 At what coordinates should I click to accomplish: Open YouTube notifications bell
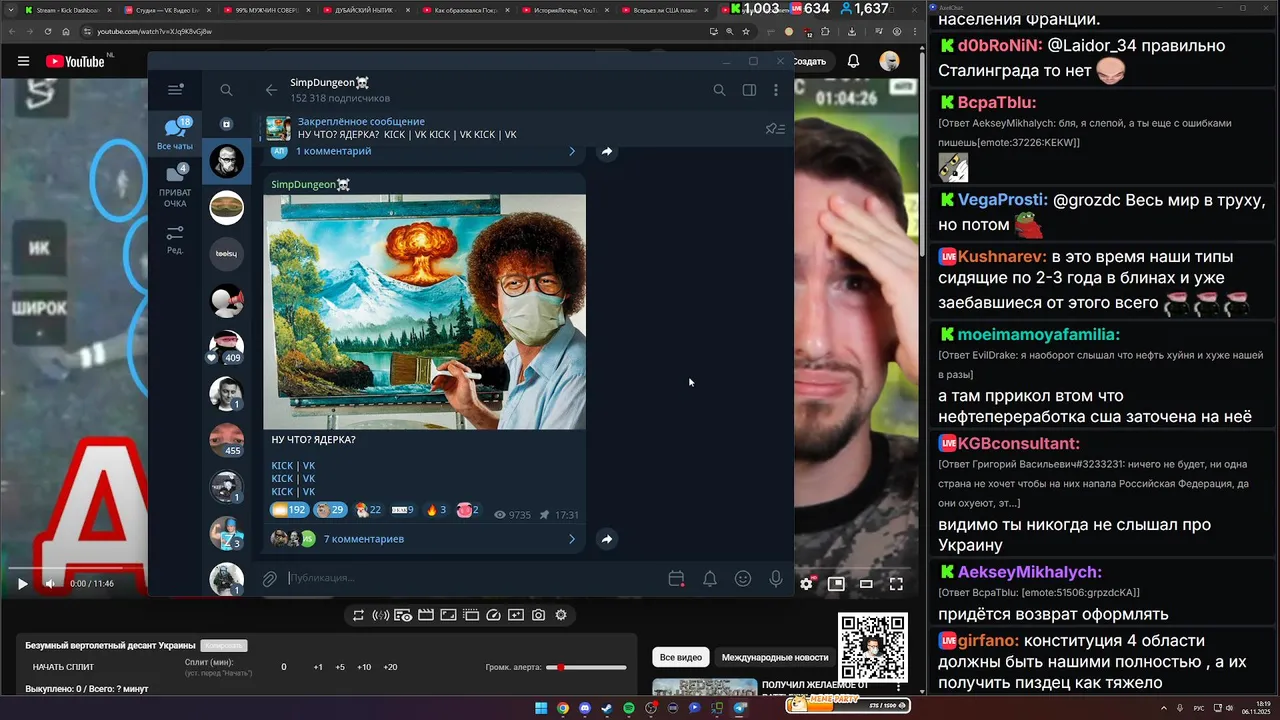853,61
